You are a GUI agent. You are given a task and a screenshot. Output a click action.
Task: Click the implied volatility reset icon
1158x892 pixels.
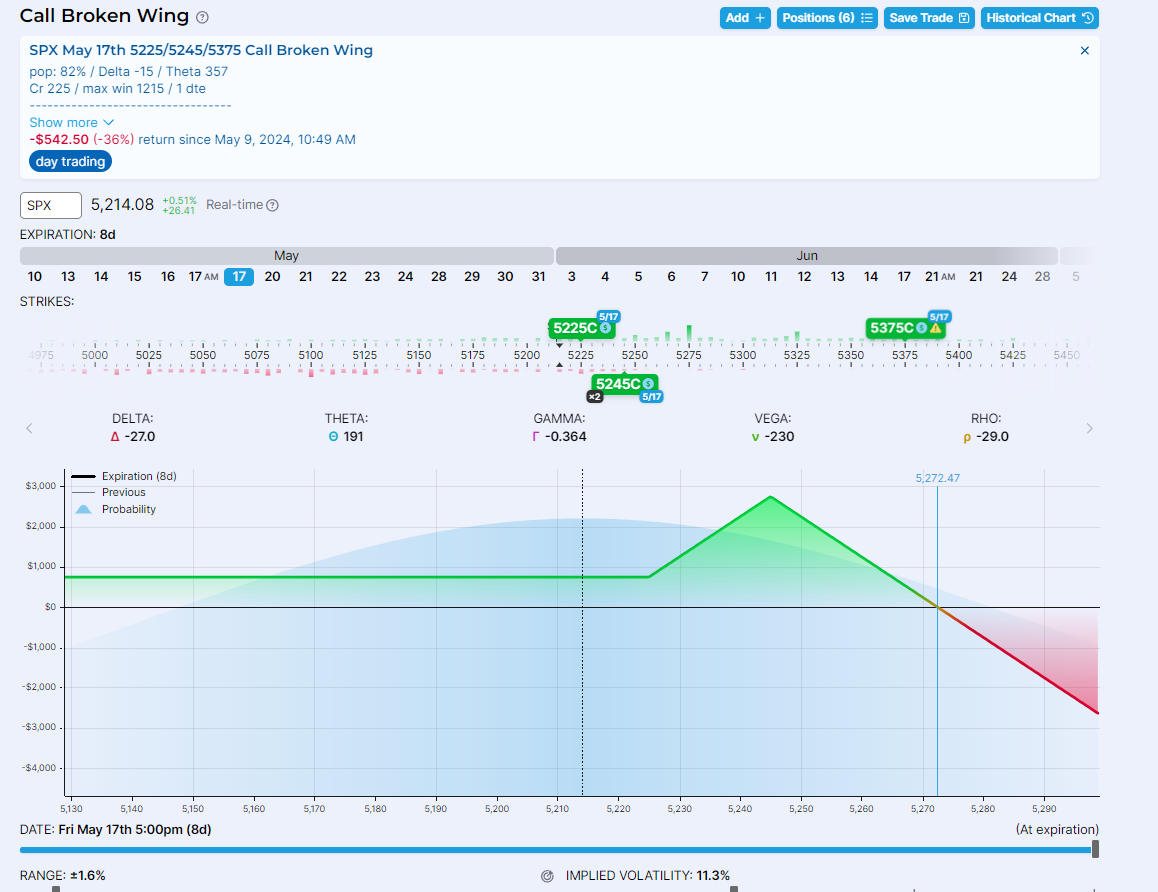pyautogui.click(x=547, y=876)
